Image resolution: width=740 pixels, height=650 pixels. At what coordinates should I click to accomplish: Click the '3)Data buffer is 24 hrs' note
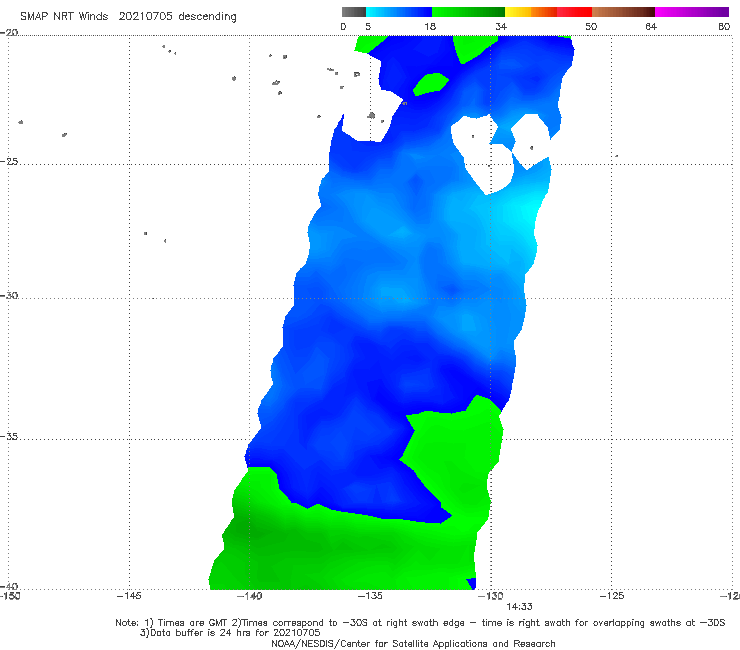click(230, 633)
